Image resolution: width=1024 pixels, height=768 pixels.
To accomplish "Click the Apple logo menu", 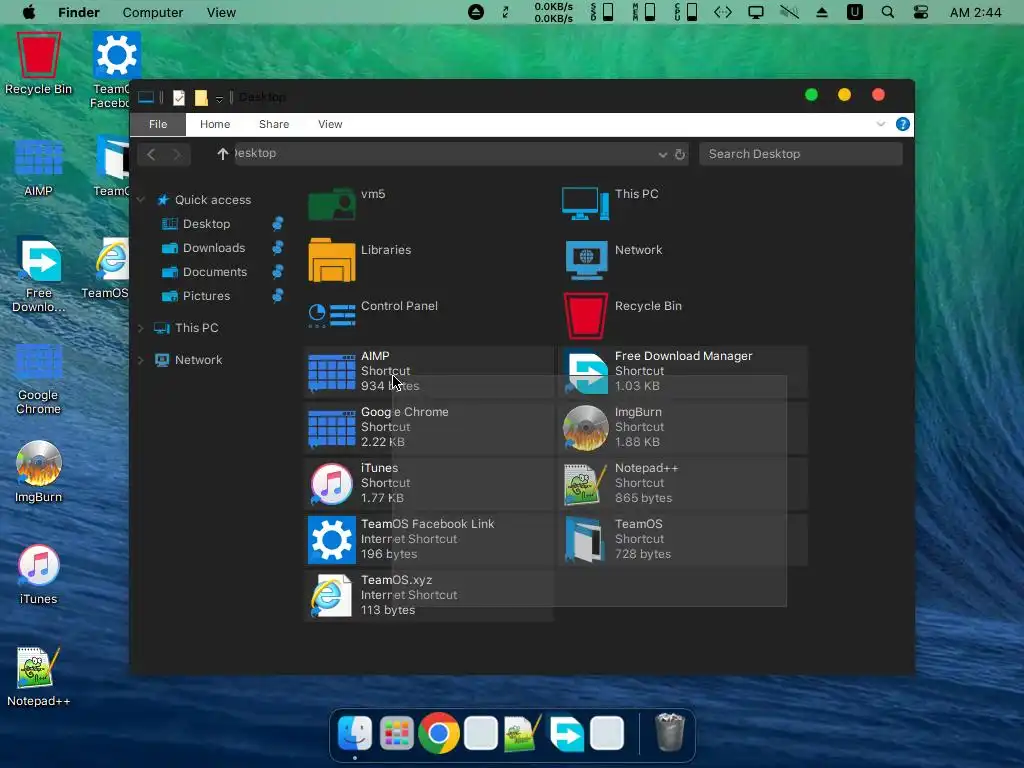I will point(29,12).
